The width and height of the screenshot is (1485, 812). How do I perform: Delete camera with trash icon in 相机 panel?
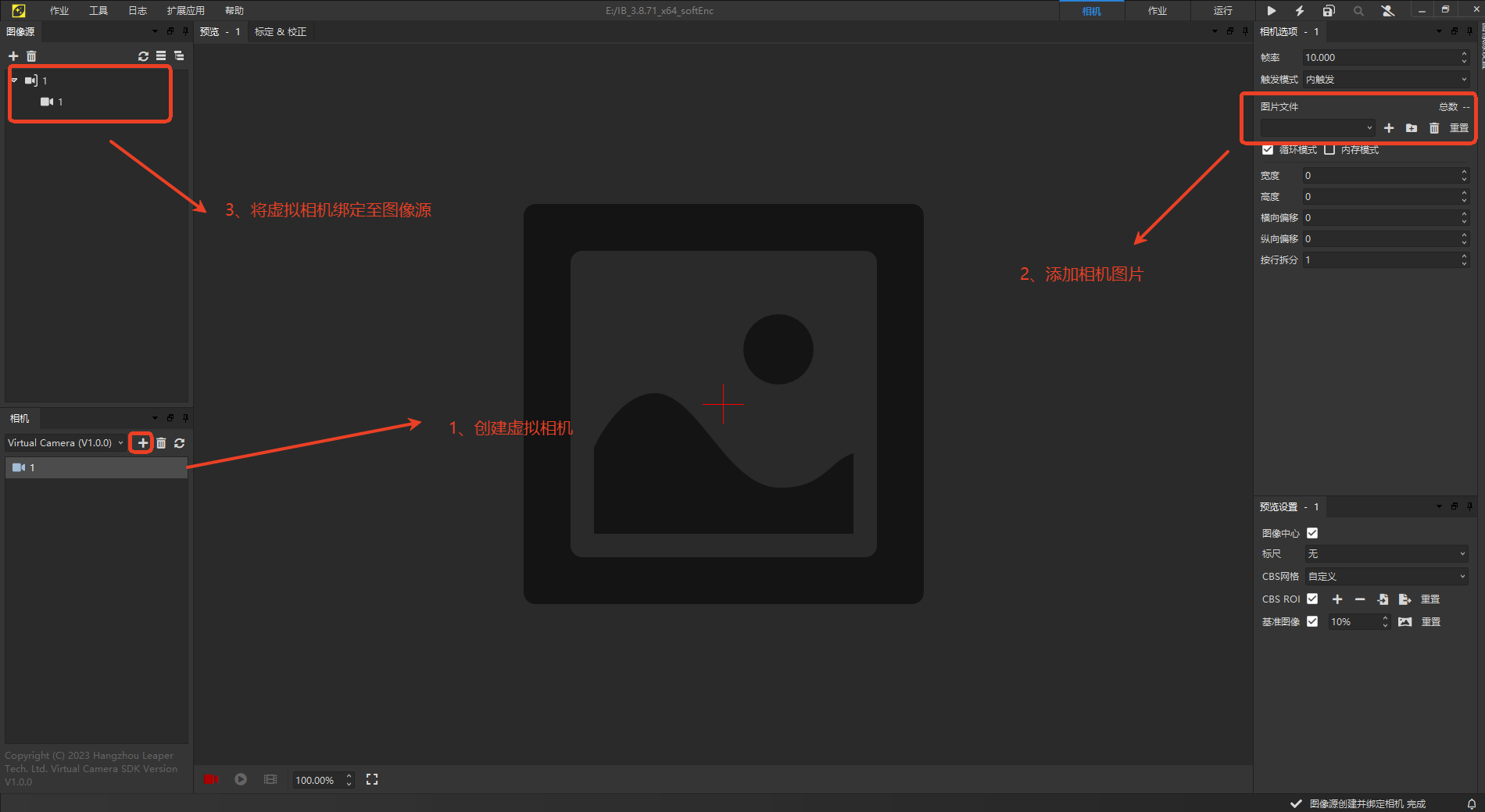click(x=161, y=443)
